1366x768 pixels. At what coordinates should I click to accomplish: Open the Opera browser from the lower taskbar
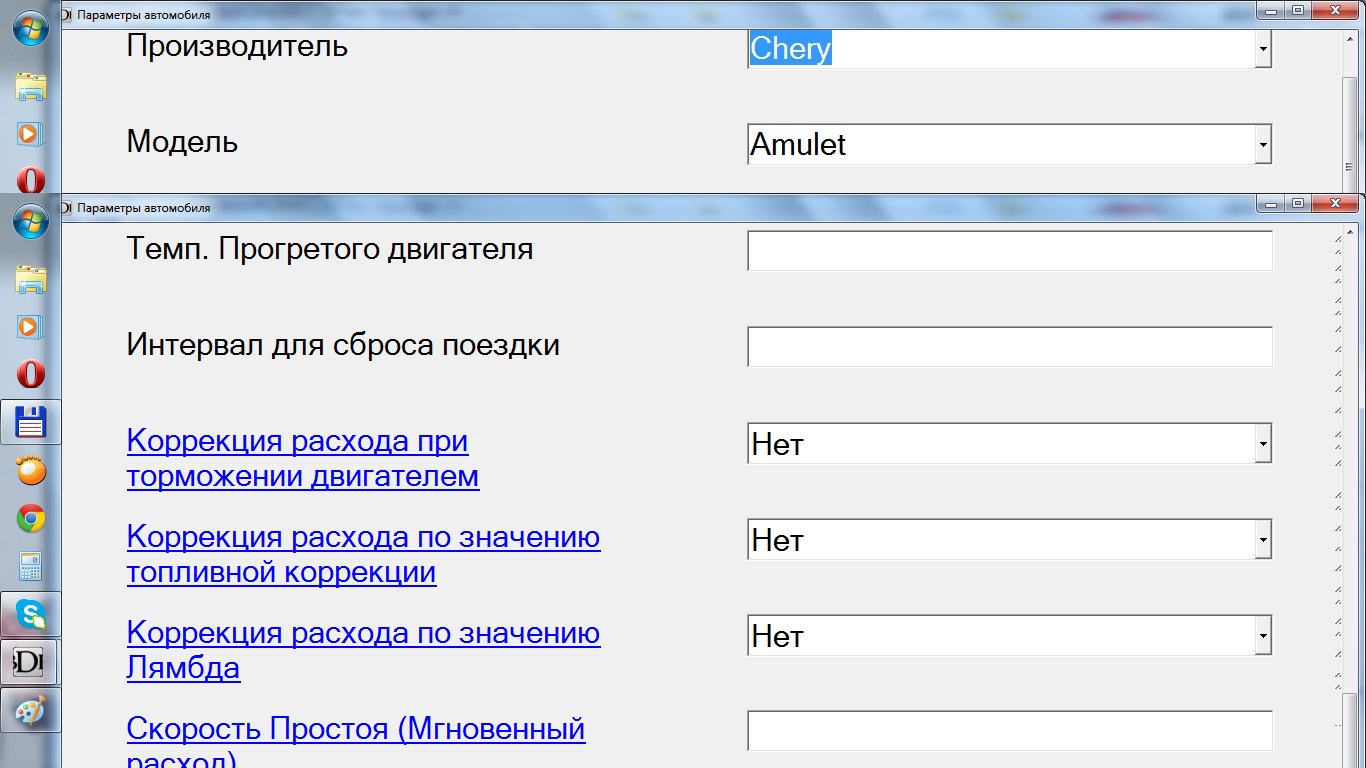click(30, 374)
